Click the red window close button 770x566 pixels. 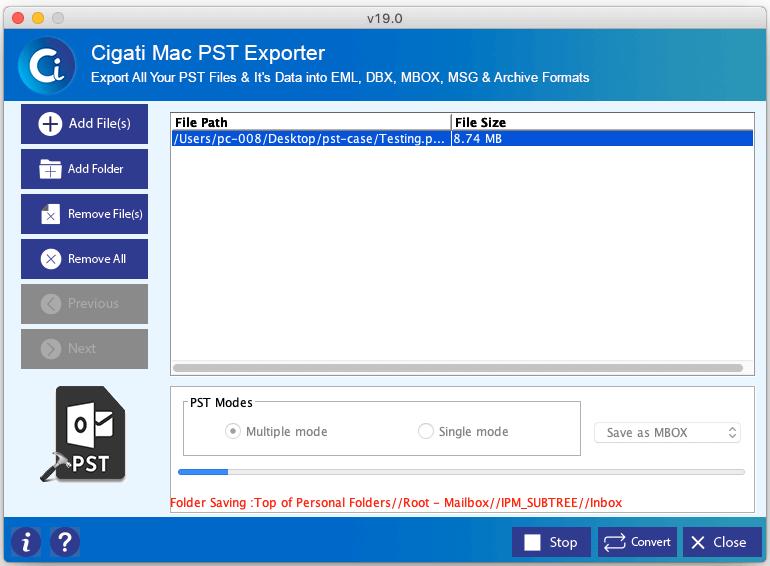click(x=18, y=18)
